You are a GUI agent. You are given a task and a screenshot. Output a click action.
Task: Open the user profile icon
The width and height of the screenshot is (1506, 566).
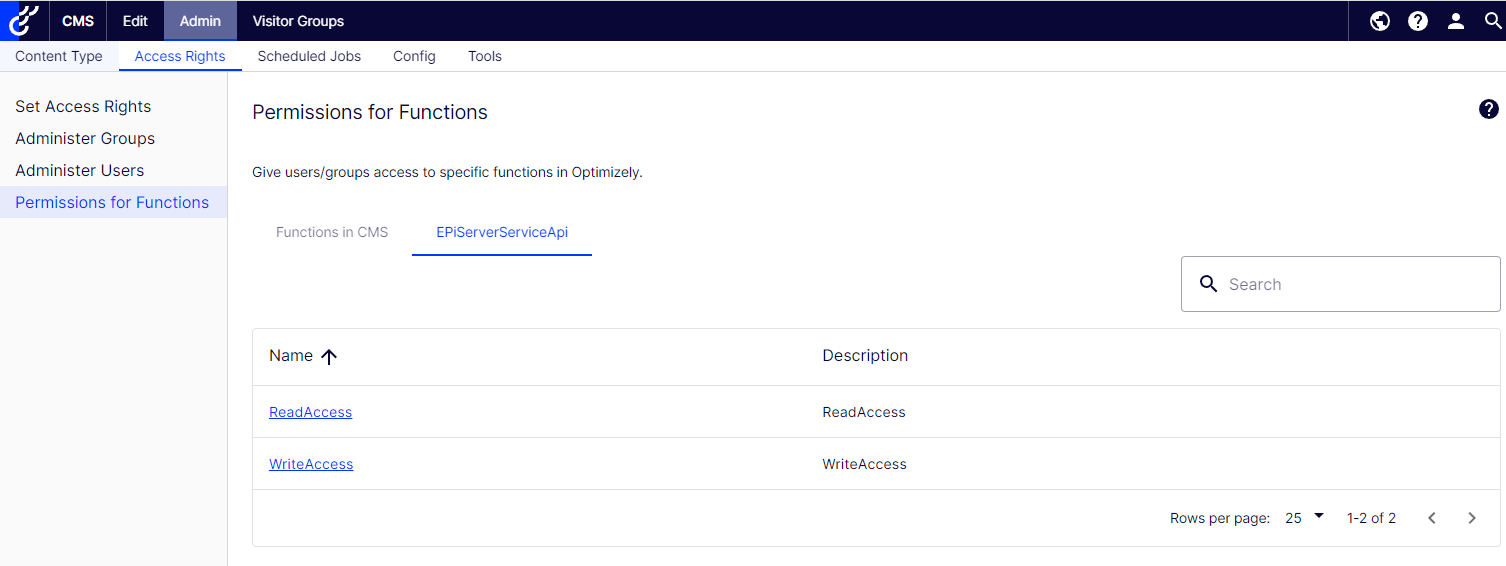click(1456, 21)
